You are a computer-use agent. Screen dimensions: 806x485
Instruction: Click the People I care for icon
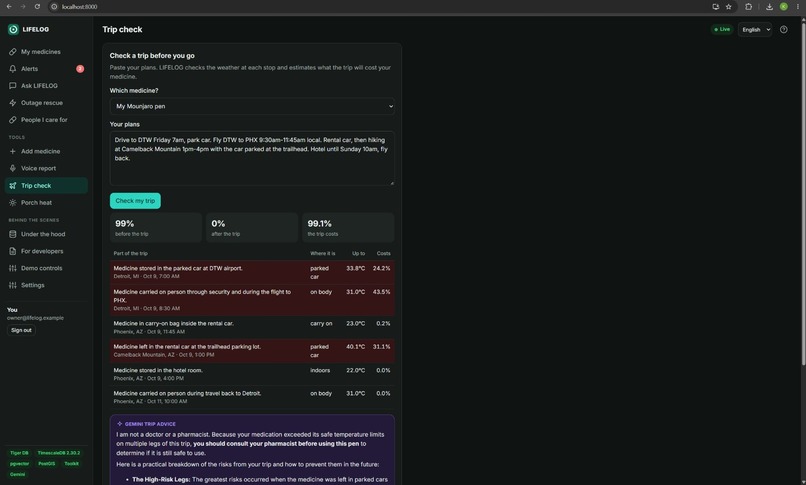pos(13,120)
